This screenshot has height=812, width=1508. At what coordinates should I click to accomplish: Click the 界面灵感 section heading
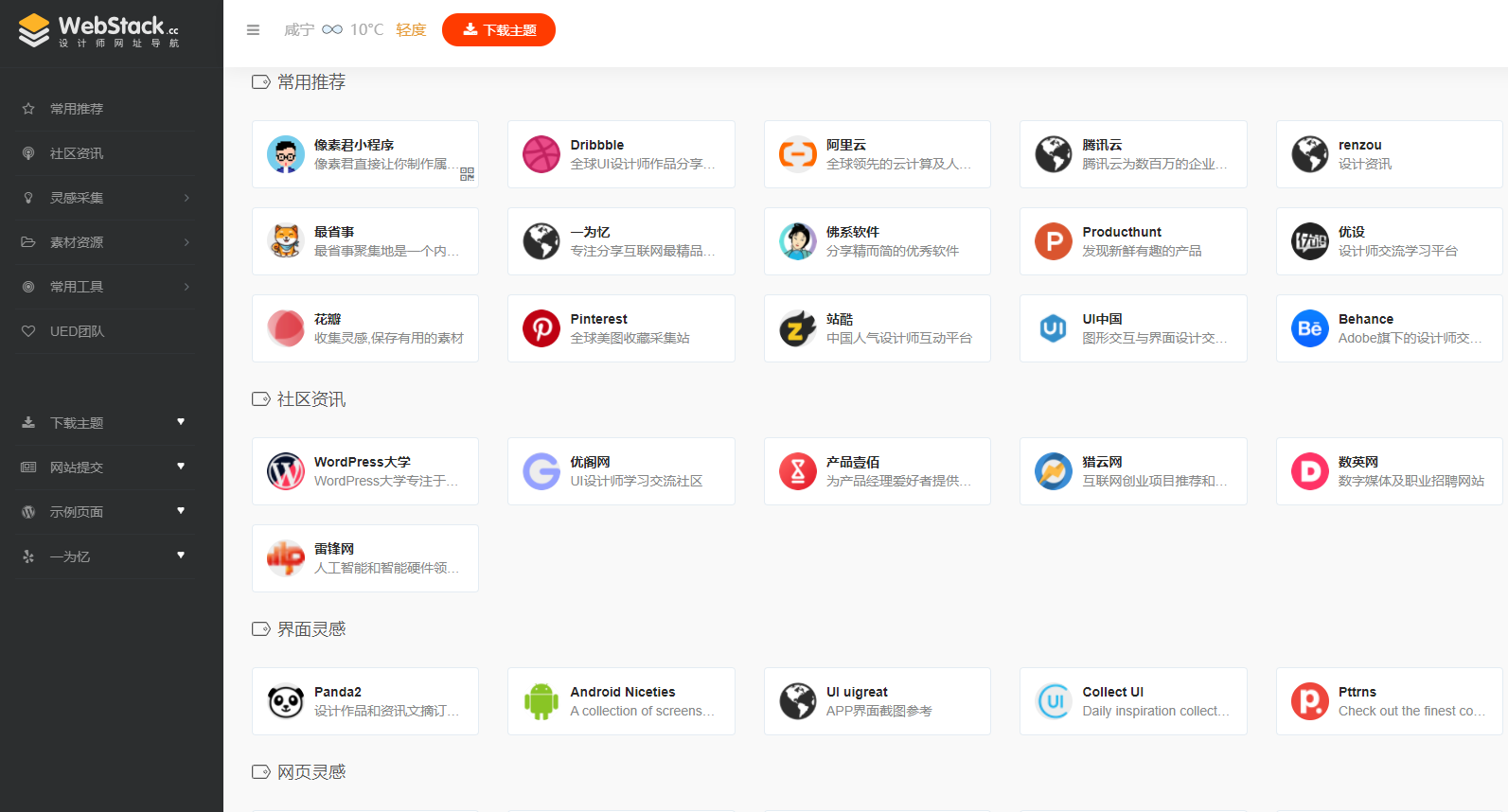pyautogui.click(x=311, y=629)
